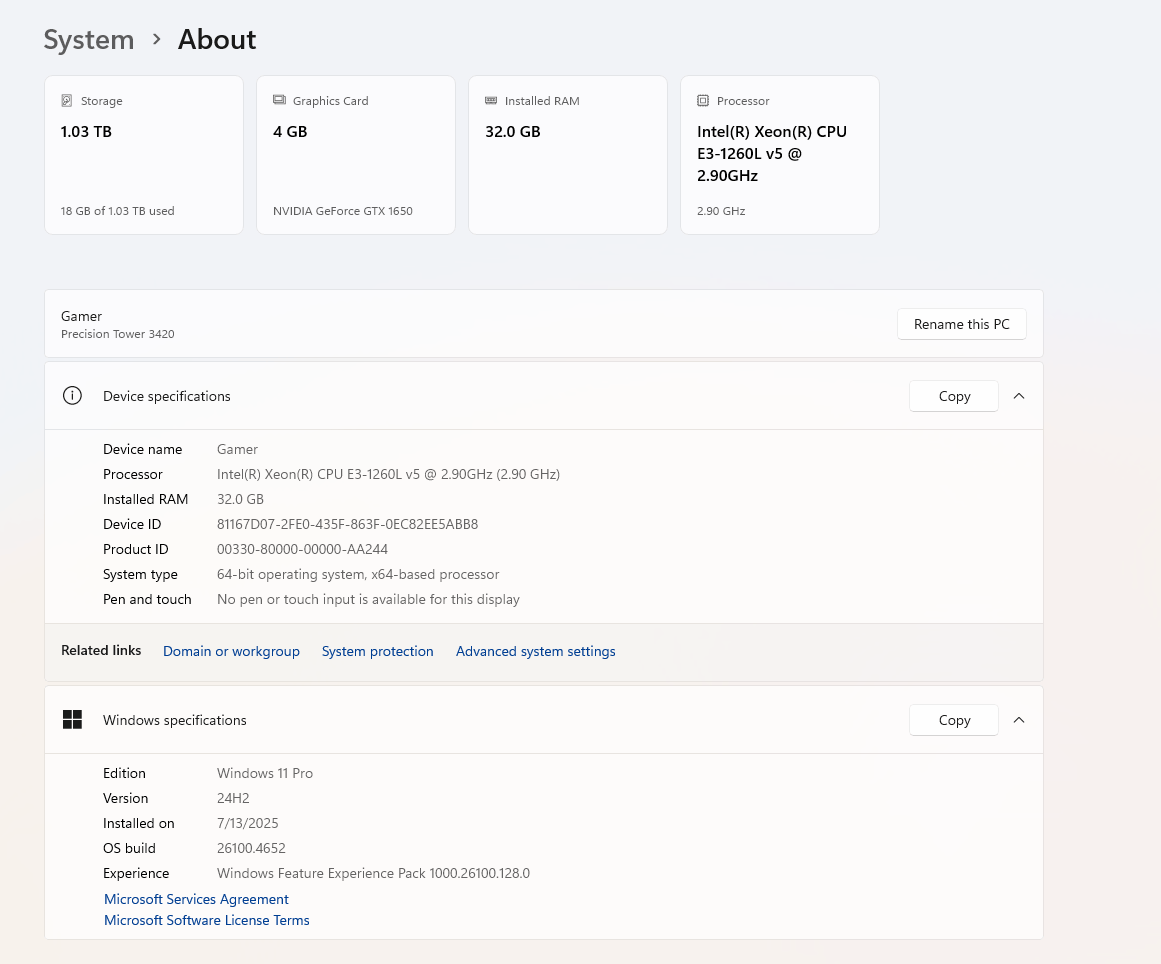Open the System protection link

[x=378, y=651]
